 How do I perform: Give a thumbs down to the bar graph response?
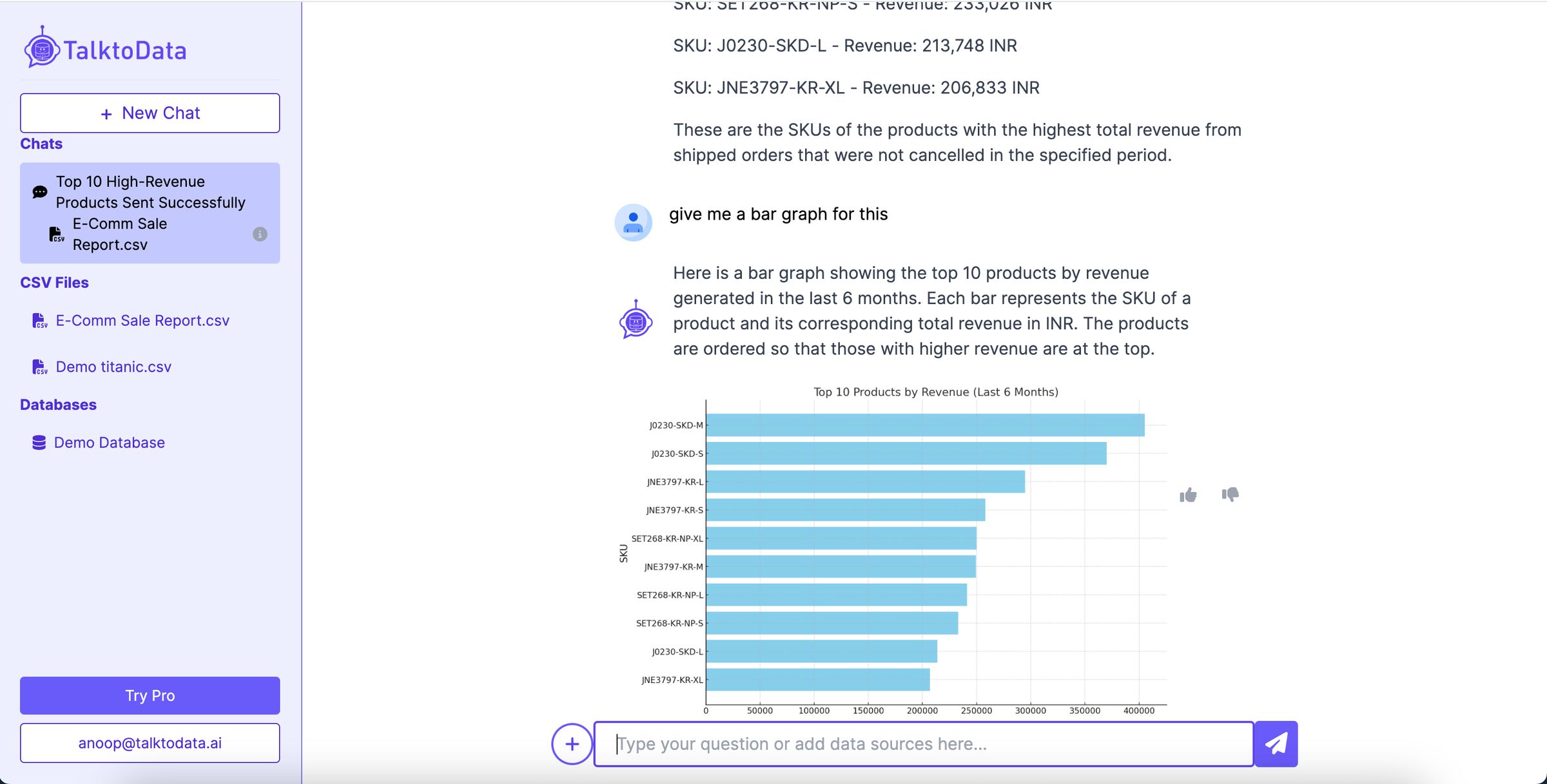[1230, 495]
